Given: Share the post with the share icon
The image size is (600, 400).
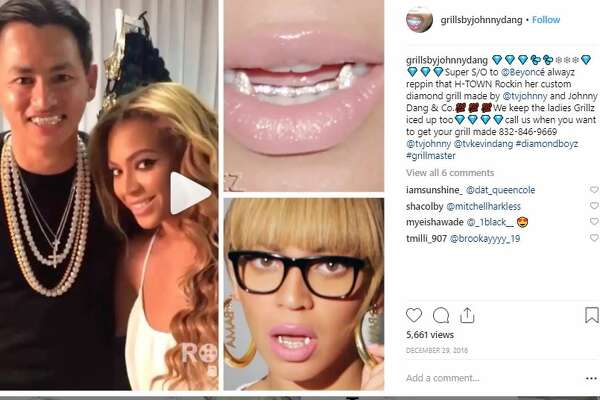Looking at the screenshot, I should pos(467,315).
